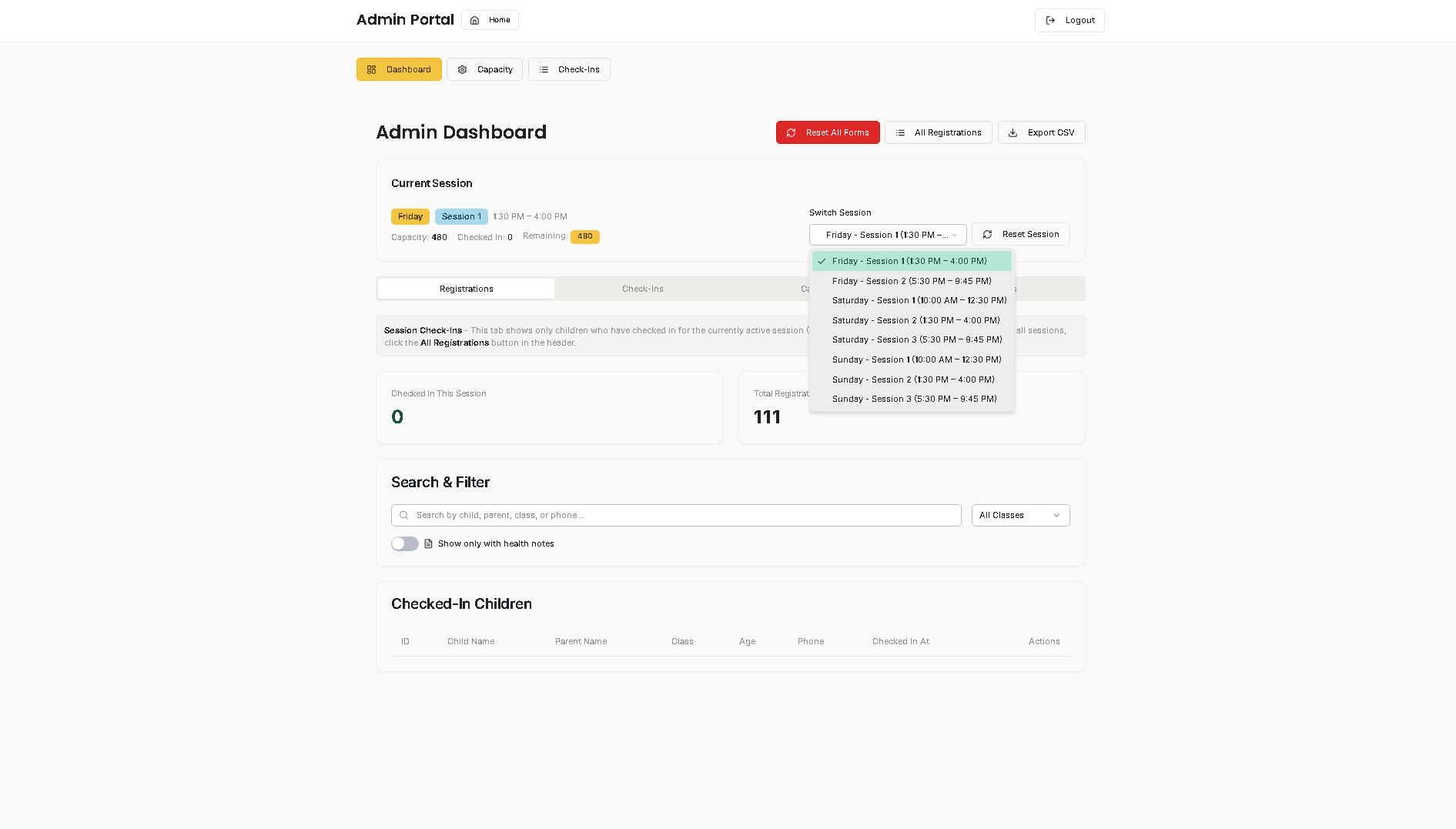Click the search by child input field
This screenshot has height=829, width=1456.
point(676,516)
